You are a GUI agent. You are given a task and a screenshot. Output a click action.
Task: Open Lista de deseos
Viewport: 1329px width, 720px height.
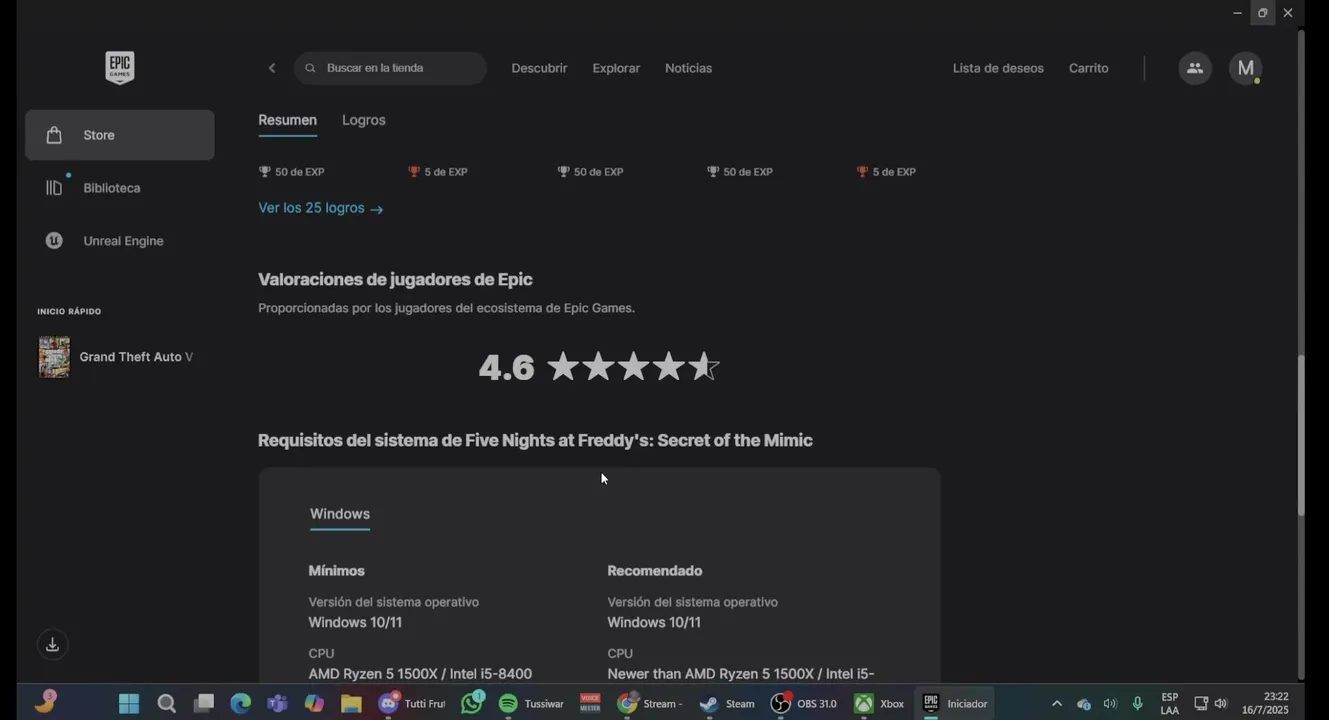tap(998, 68)
